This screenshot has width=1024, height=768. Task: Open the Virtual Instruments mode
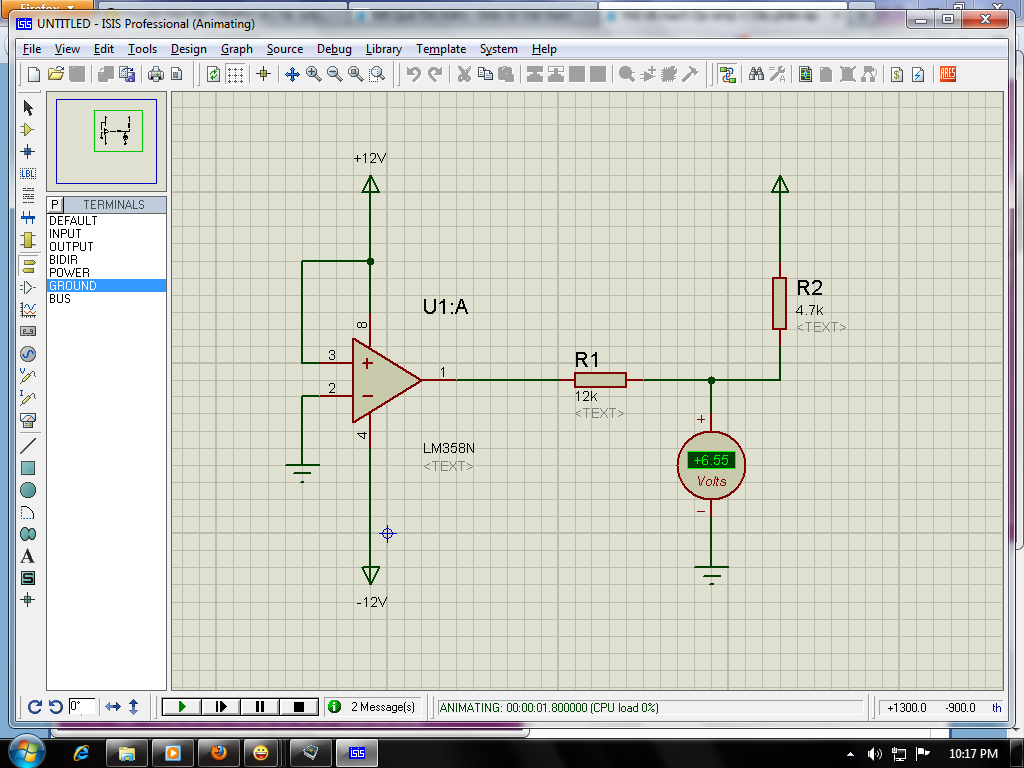point(28,420)
